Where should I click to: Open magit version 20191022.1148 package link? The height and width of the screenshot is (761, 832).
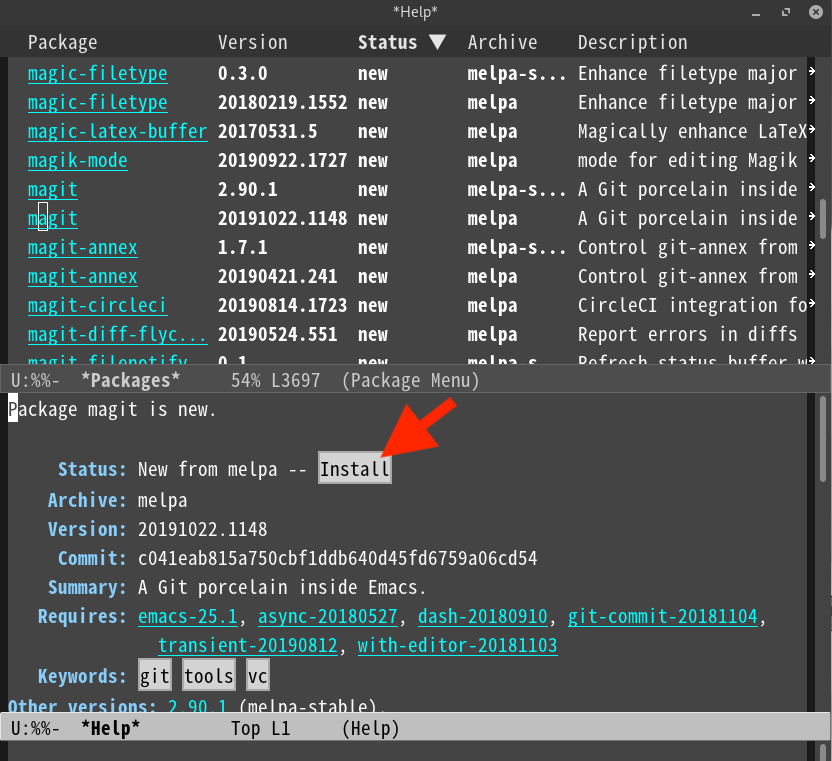tap(53, 219)
